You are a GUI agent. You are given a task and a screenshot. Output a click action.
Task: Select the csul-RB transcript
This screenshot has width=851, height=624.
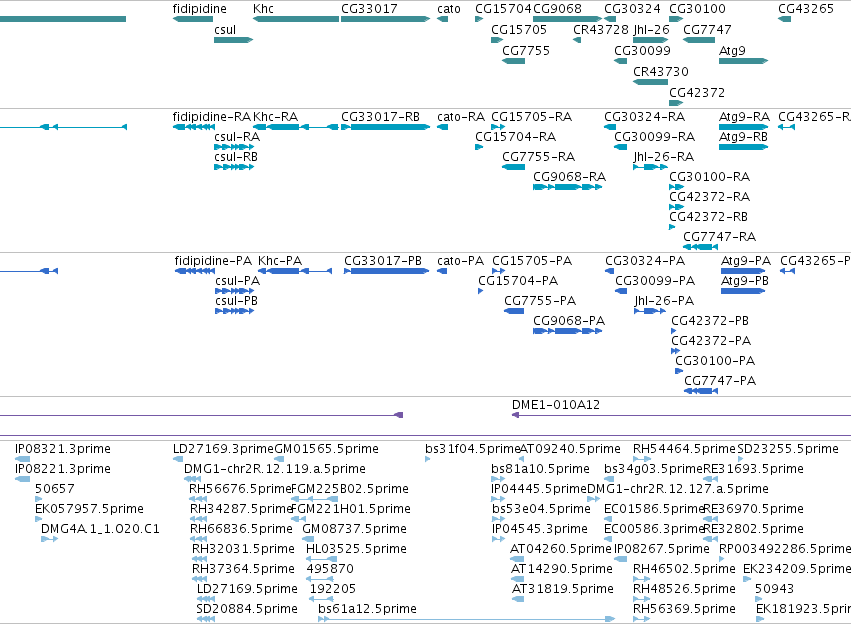tap(233, 167)
